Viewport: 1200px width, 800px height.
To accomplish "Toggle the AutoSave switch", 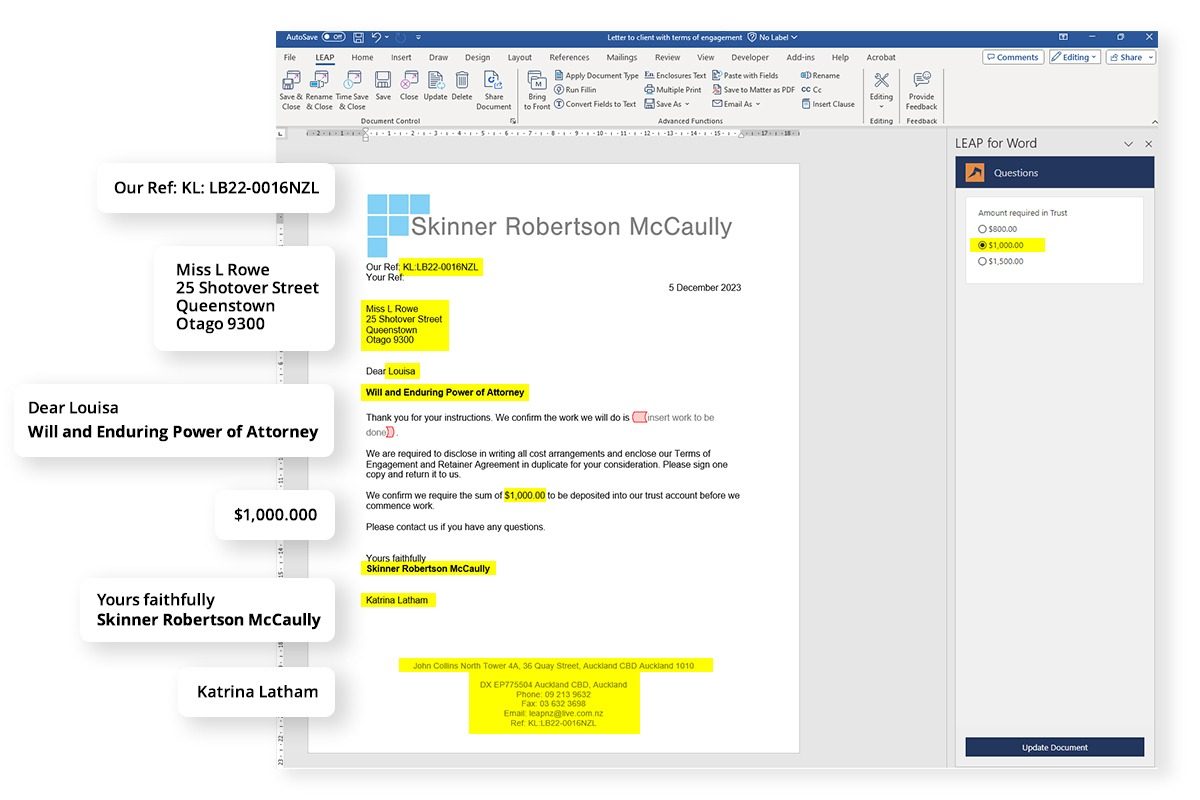I will pyautogui.click(x=333, y=37).
